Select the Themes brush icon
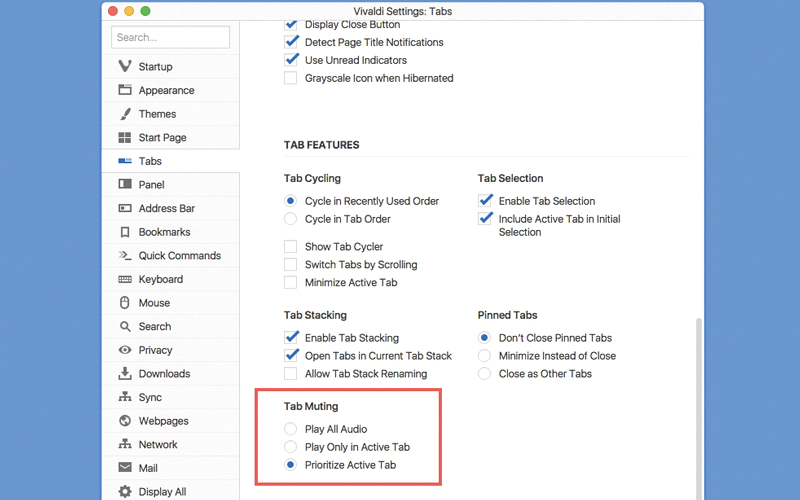This screenshot has height=500, width=800. click(125, 114)
